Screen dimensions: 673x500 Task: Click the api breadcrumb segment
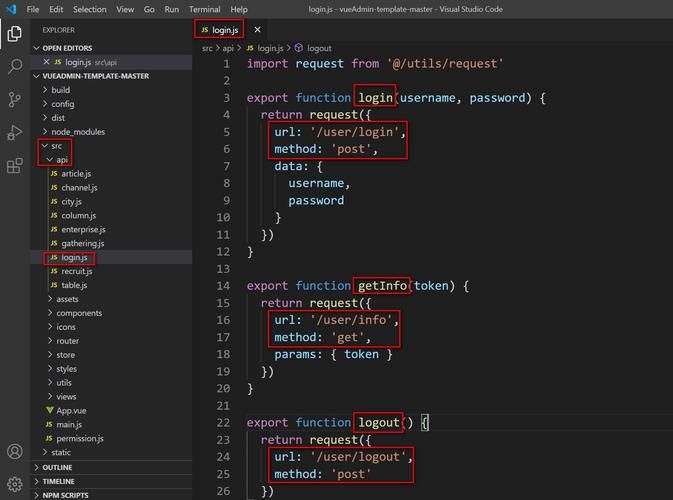coord(229,48)
